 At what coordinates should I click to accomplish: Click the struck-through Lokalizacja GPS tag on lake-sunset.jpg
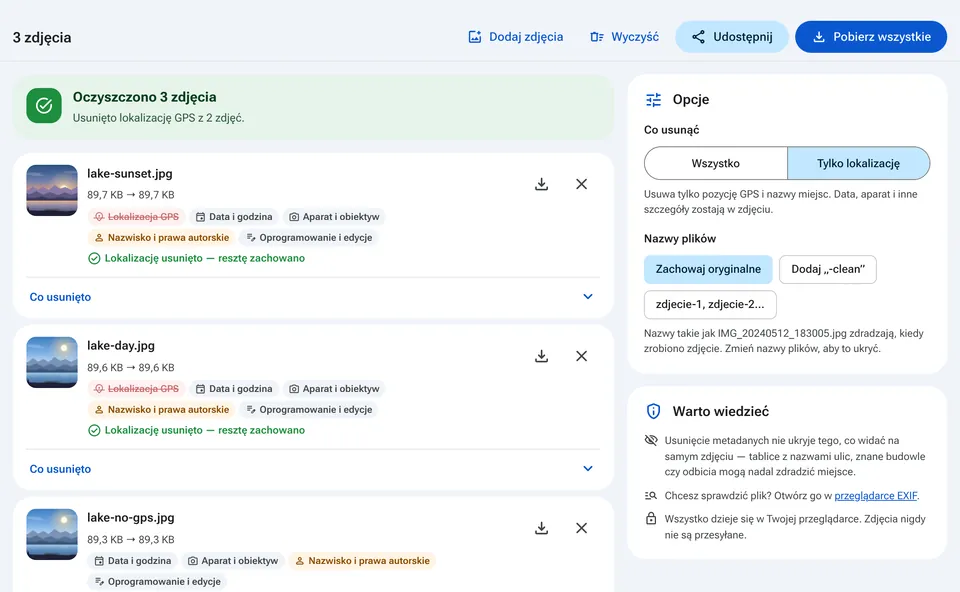[137, 217]
